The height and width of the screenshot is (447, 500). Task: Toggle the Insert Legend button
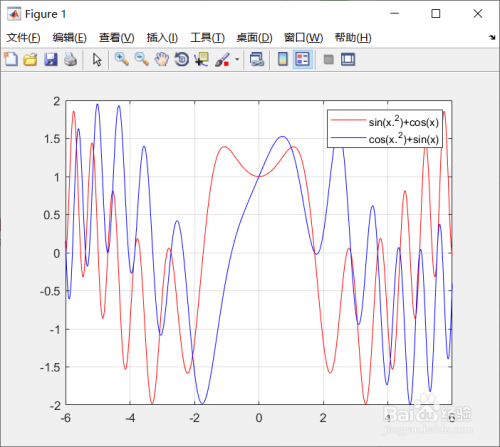point(303,60)
